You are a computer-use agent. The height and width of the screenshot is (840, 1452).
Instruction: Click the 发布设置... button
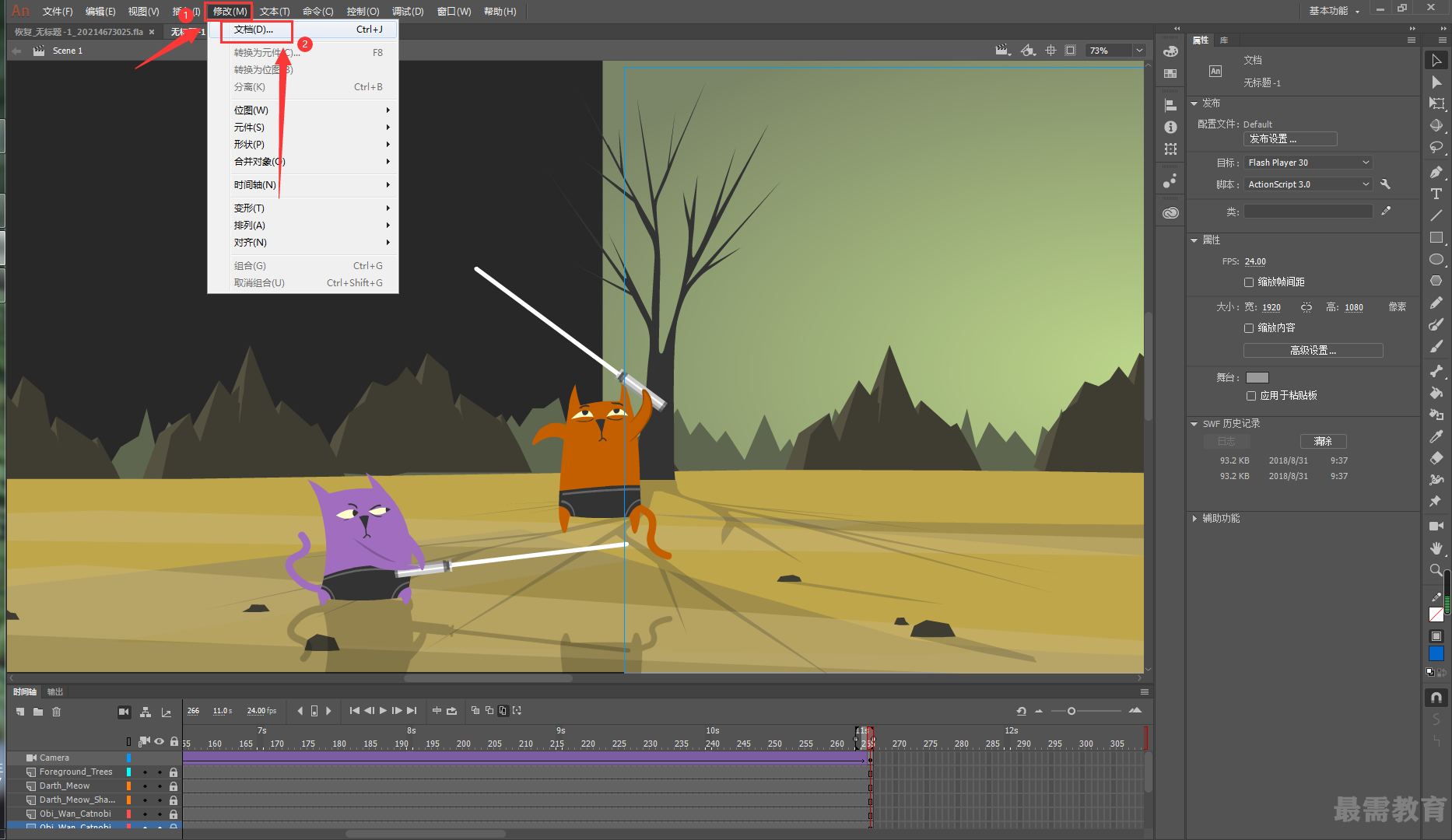click(x=1290, y=139)
